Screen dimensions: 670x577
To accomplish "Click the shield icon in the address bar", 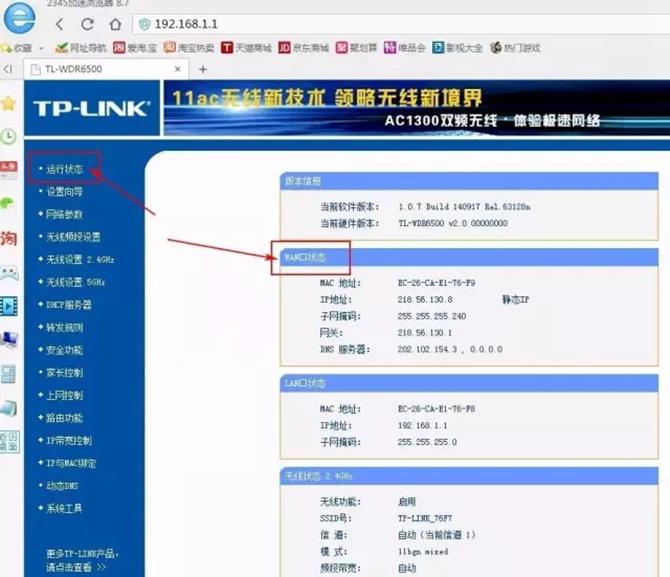I will pyautogui.click(x=144, y=24).
